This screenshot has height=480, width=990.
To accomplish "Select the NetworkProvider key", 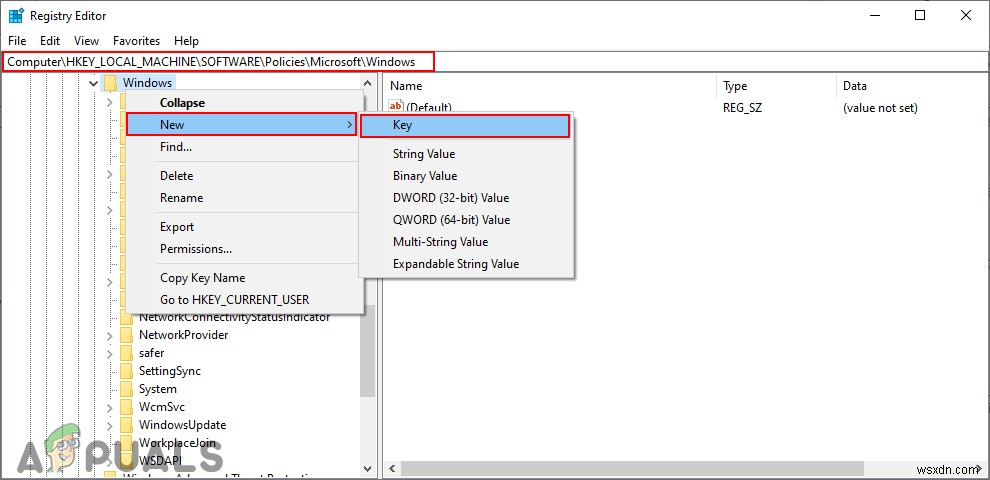I will click(x=184, y=335).
